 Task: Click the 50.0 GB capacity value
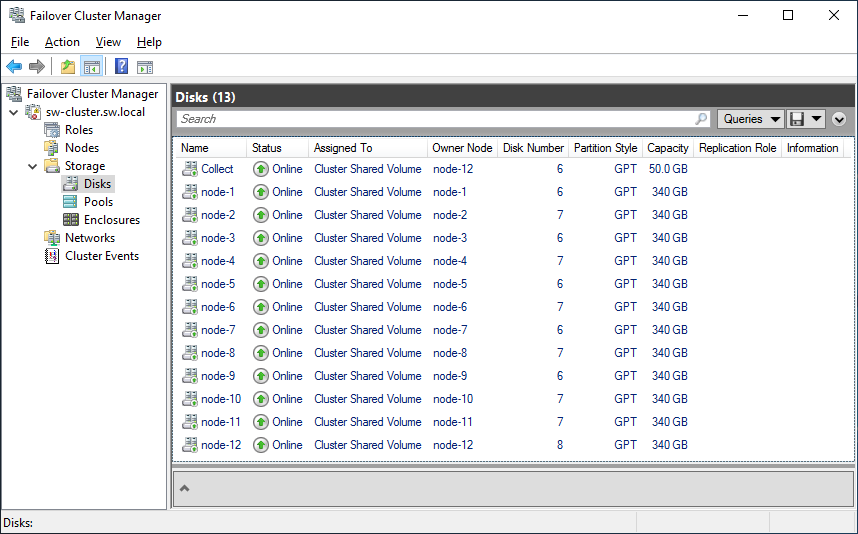[668, 169]
